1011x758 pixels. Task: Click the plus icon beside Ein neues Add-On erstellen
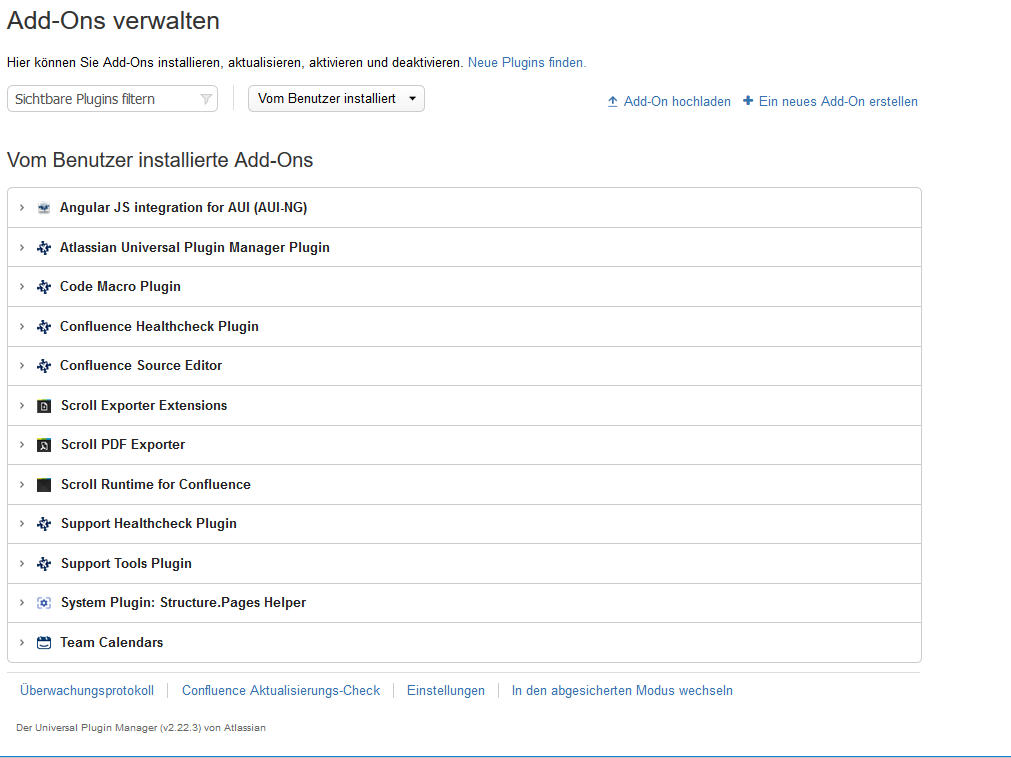pyautogui.click(x=748, y=101)
